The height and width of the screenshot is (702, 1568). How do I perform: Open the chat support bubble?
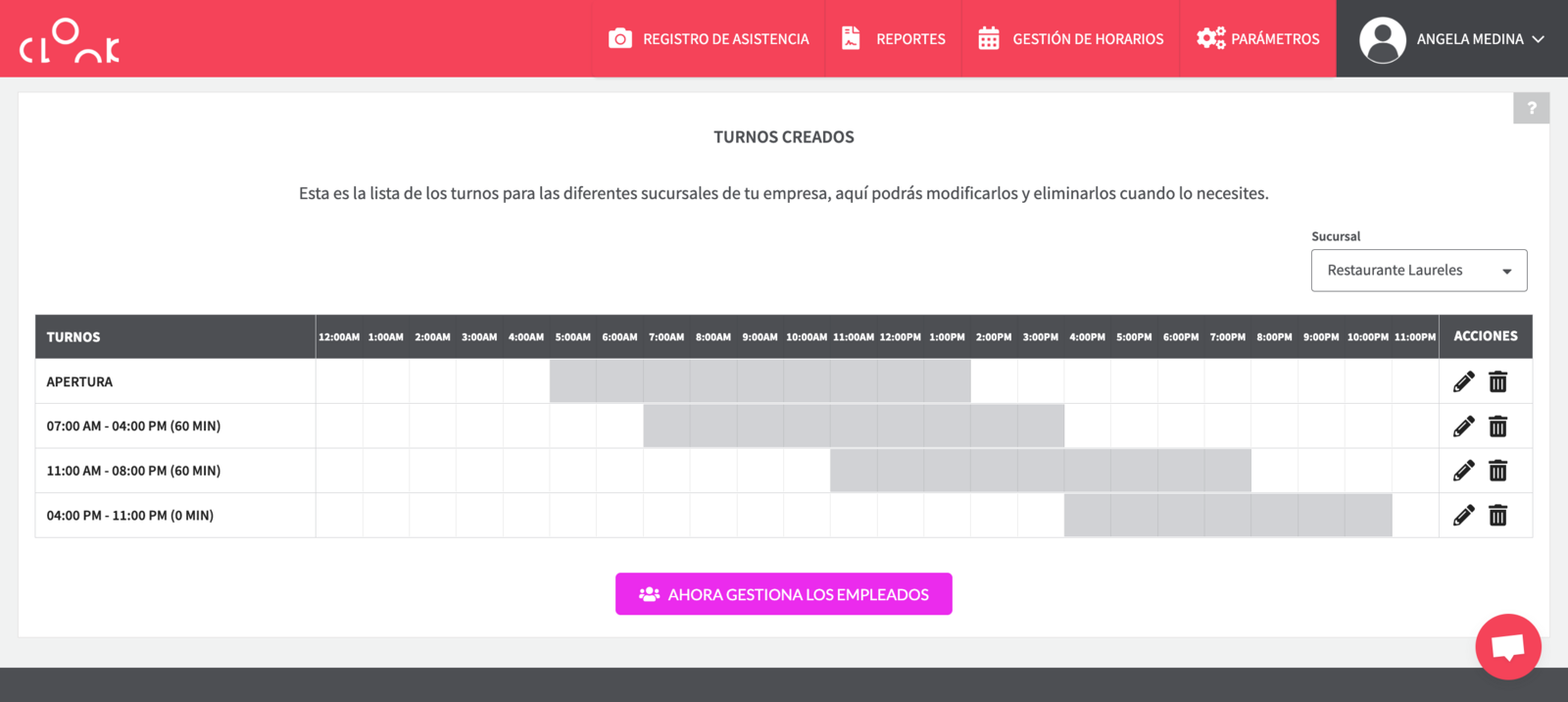(1507, 647)
